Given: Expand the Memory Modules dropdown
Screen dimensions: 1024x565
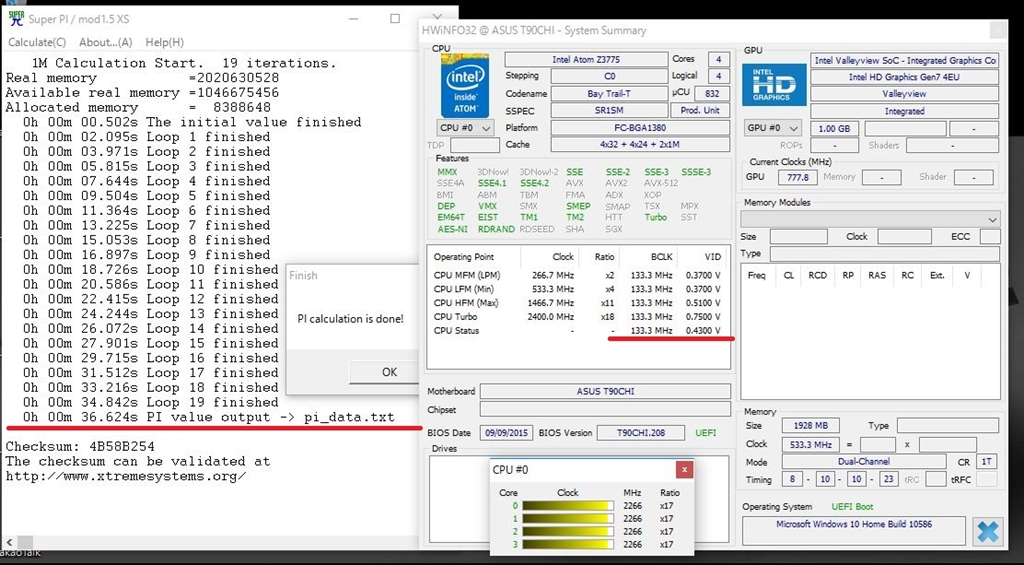Looking at the screenshot, I should 870,219.
